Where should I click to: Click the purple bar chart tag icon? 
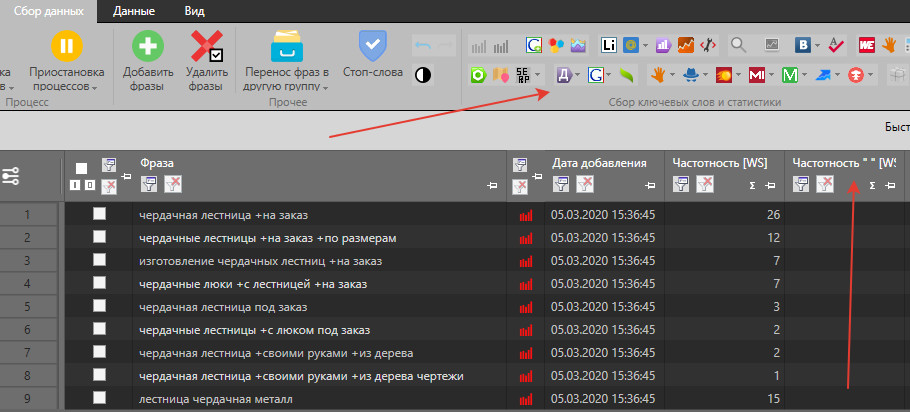coord(663,45)
